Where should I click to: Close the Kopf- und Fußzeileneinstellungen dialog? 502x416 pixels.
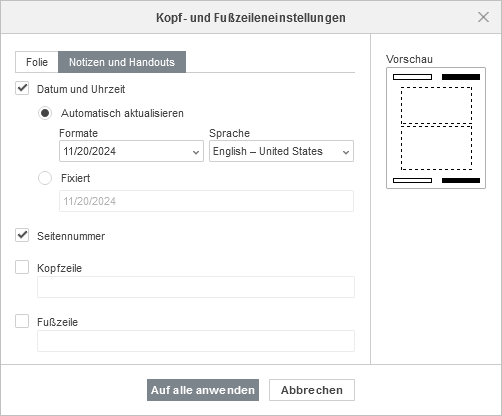[x=483, y=17]
